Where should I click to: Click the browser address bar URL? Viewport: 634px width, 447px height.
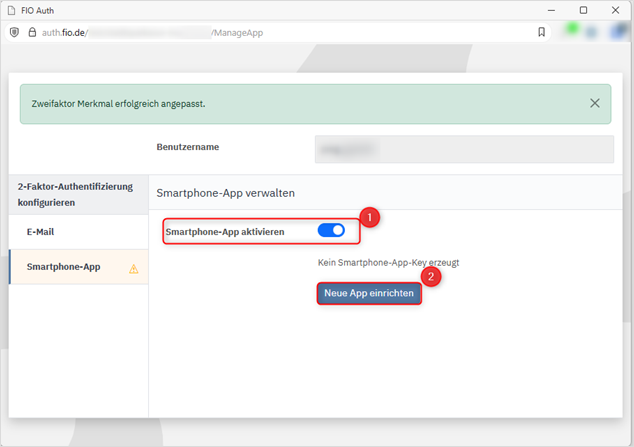click(x=150, y=32)
